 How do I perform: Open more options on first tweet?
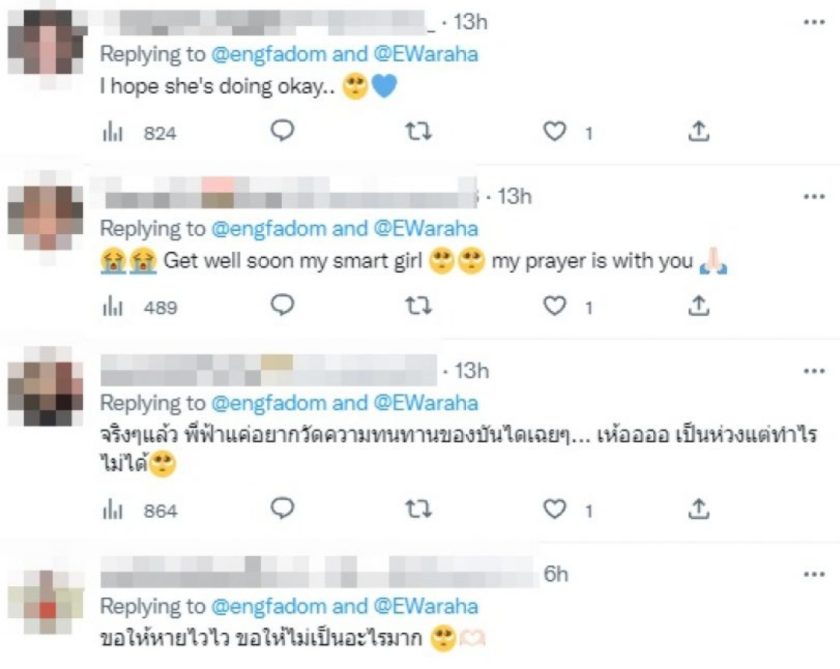point(814,22)
